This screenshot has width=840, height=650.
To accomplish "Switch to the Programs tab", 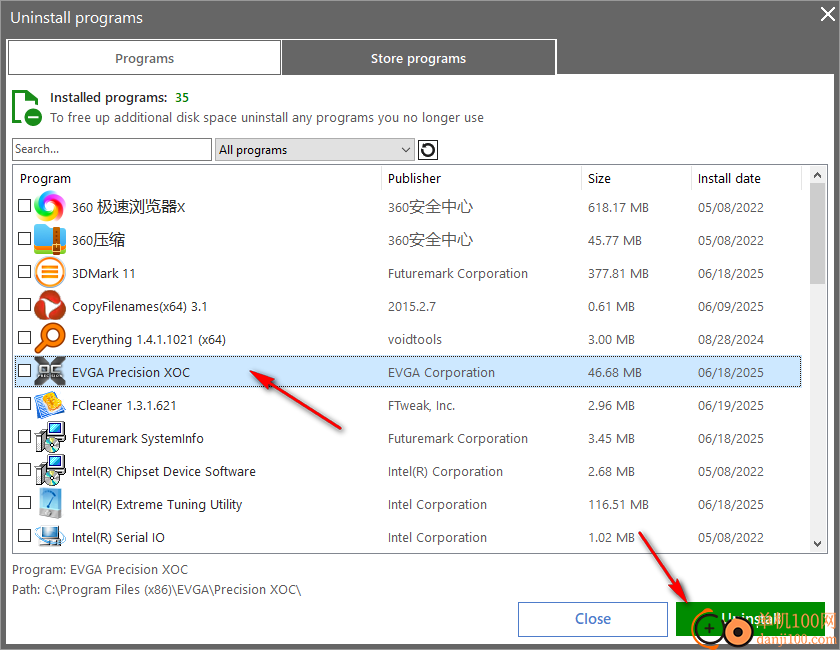I will [145, 58].
